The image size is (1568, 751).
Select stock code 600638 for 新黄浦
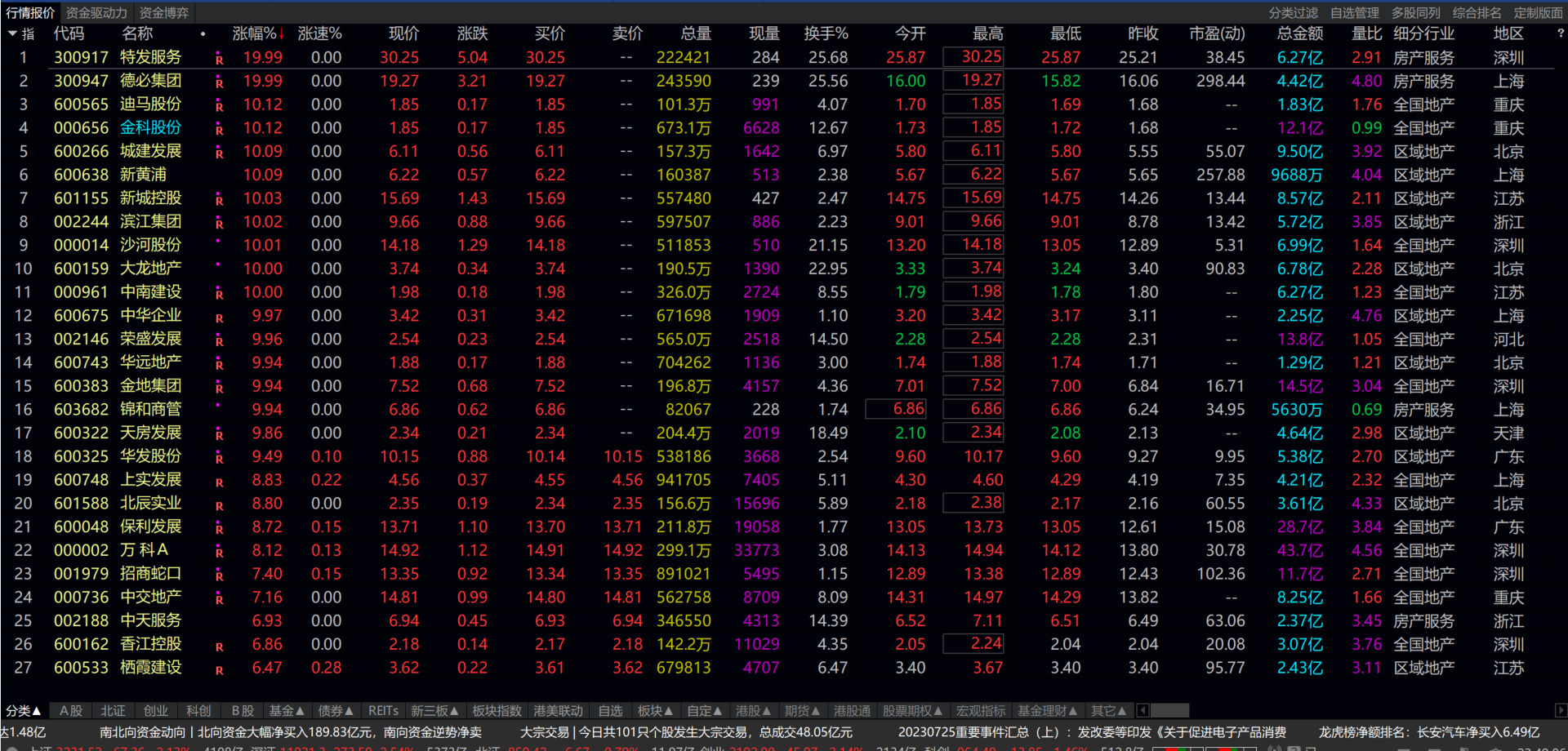tap(81, 175)
